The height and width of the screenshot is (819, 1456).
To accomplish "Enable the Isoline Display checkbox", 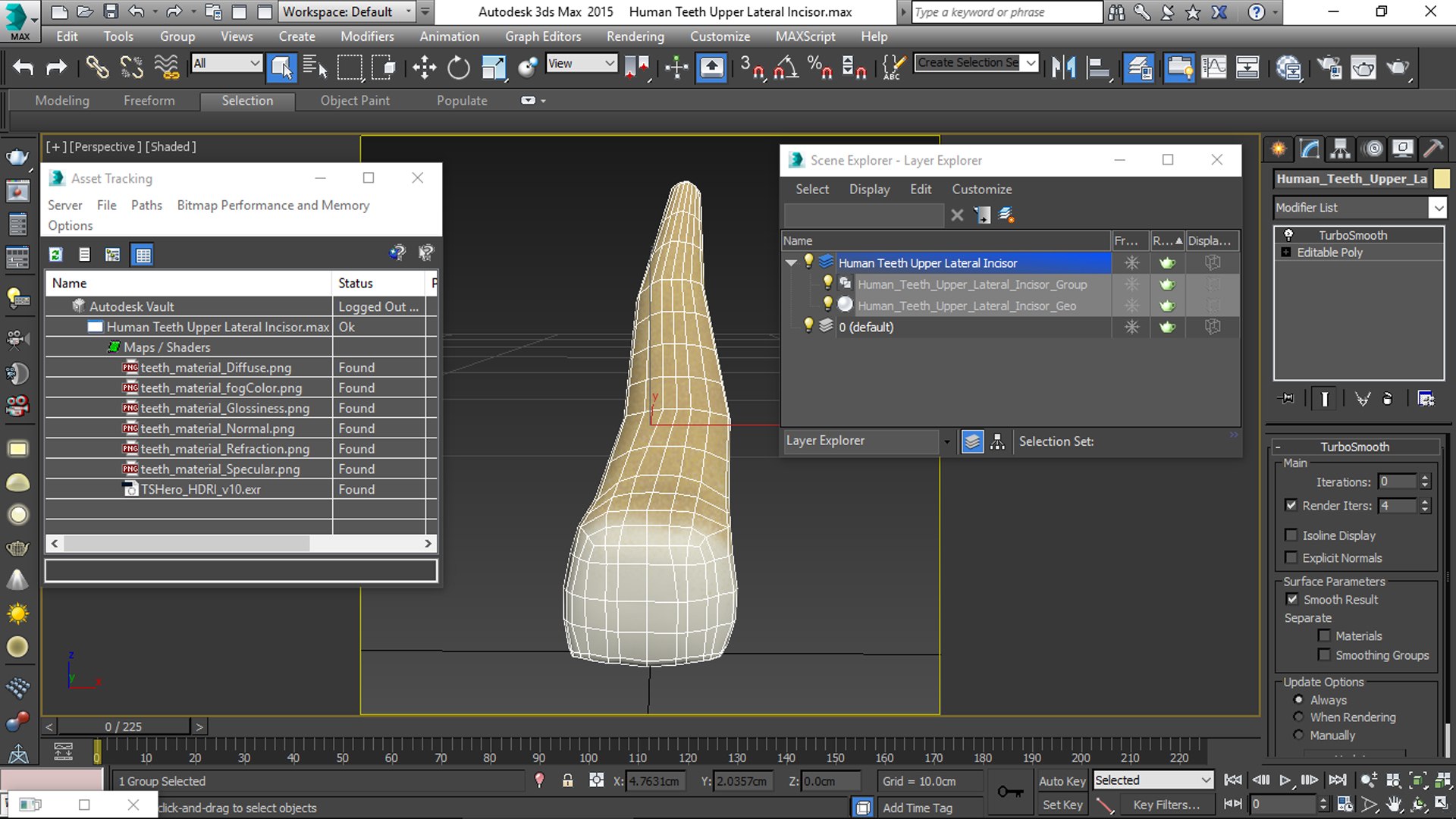I will pos(1291,535).
